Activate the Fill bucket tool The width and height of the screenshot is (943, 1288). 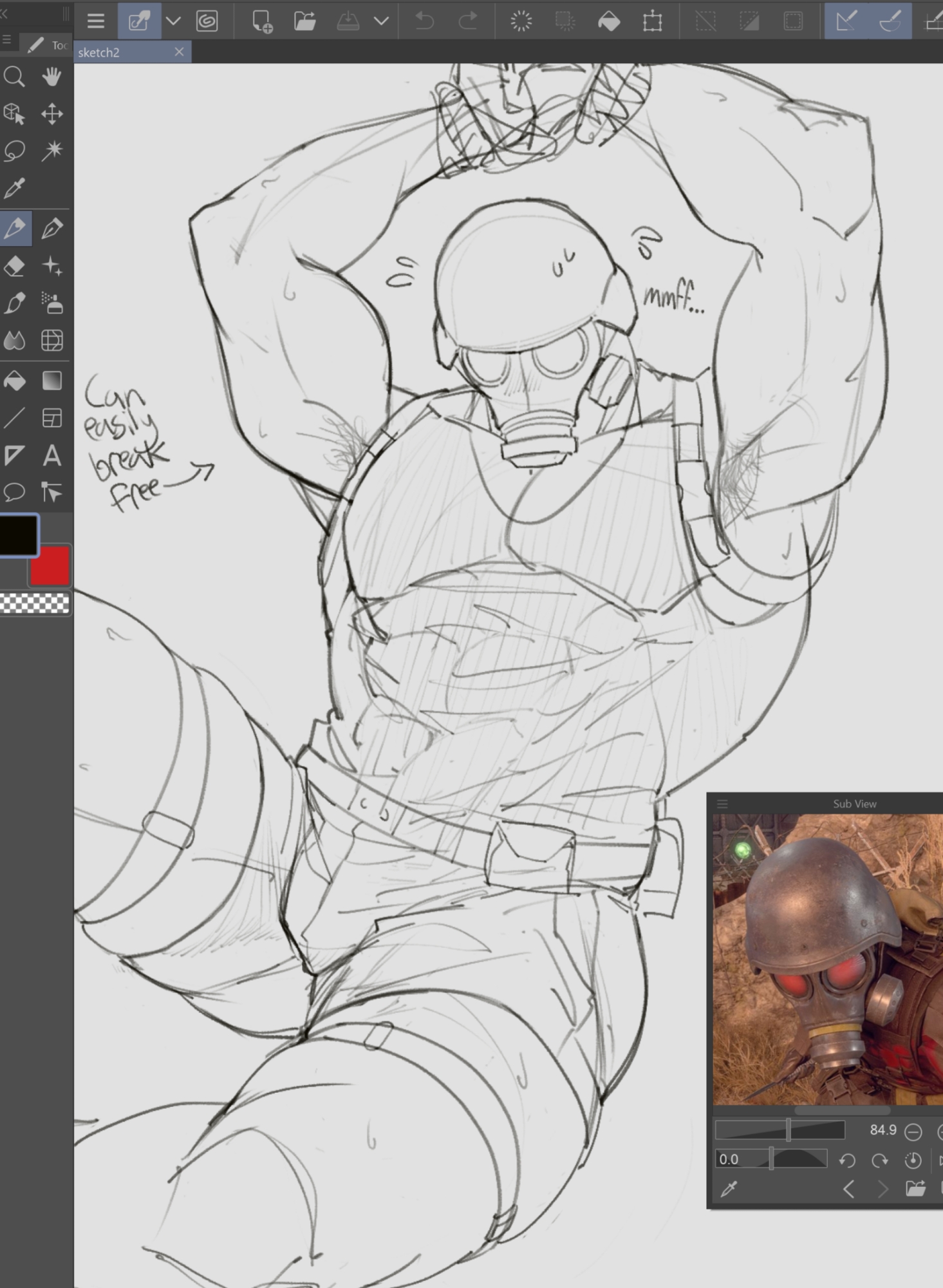[14, 381]
